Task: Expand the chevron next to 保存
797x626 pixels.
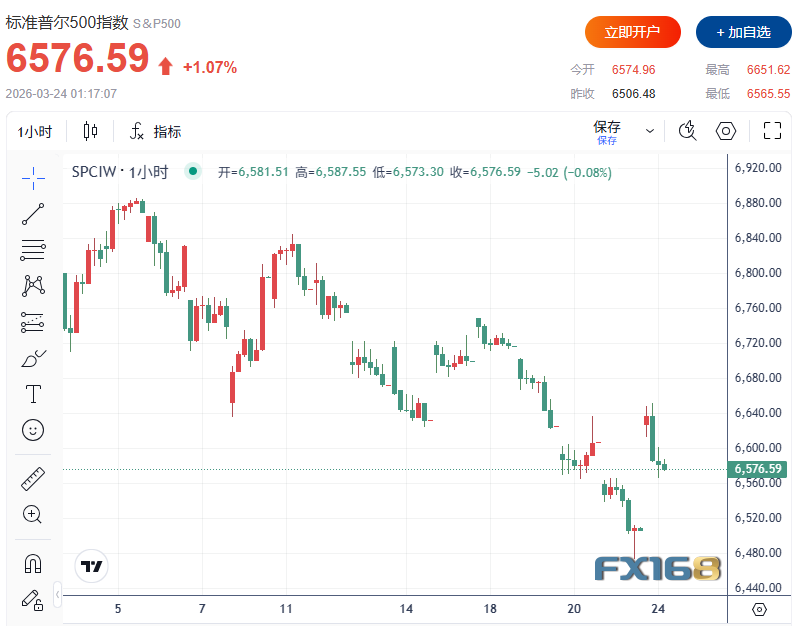Action: [x=650, y=131]
